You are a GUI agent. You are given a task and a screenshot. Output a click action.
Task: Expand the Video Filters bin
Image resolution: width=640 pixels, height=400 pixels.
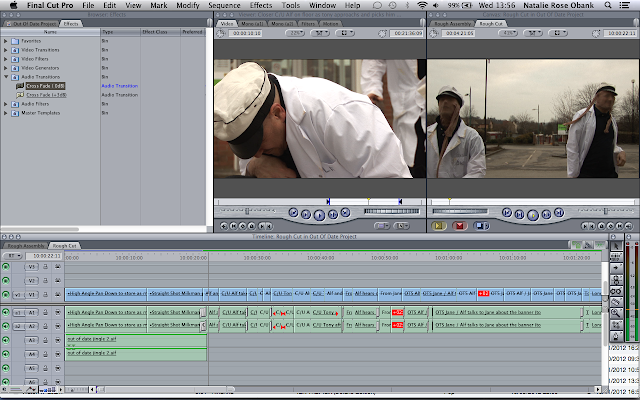coord(6,59)
